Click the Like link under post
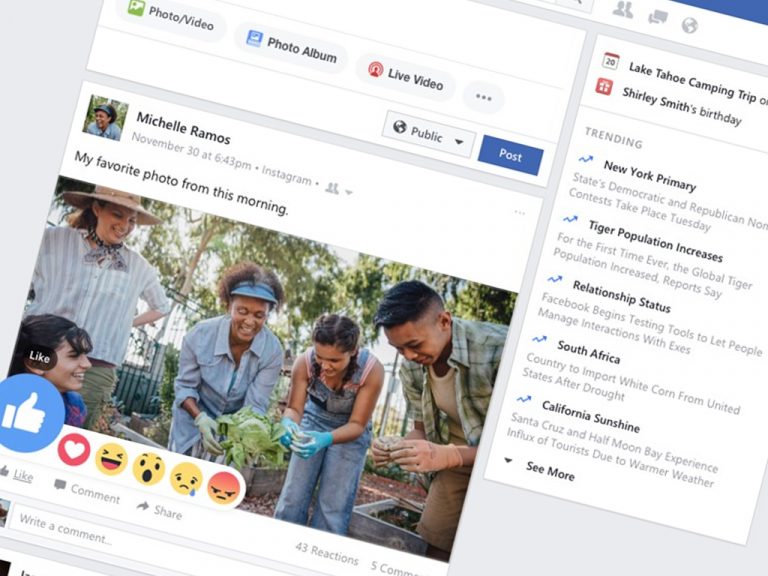This screenshot has width=768, height=576. (23, 476)
